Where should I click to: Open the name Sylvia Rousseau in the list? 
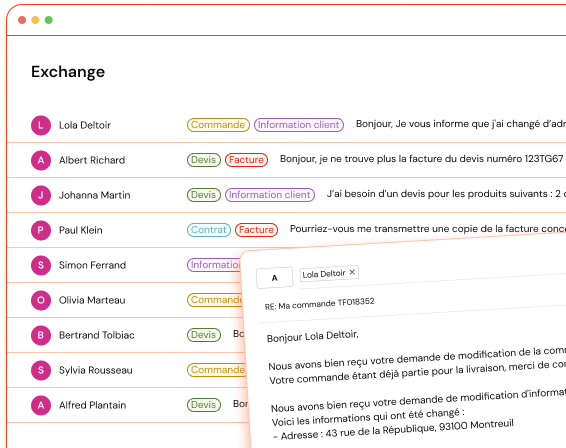96,370
